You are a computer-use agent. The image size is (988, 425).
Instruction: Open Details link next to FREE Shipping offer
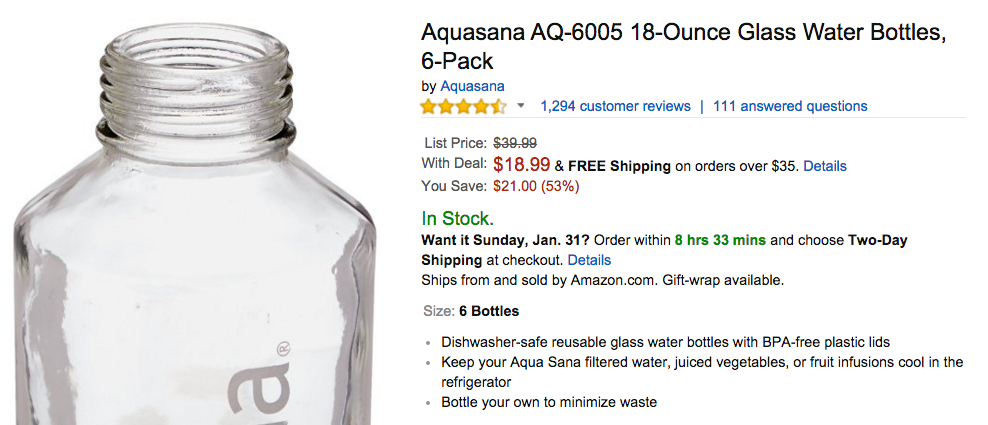(825, 165)
